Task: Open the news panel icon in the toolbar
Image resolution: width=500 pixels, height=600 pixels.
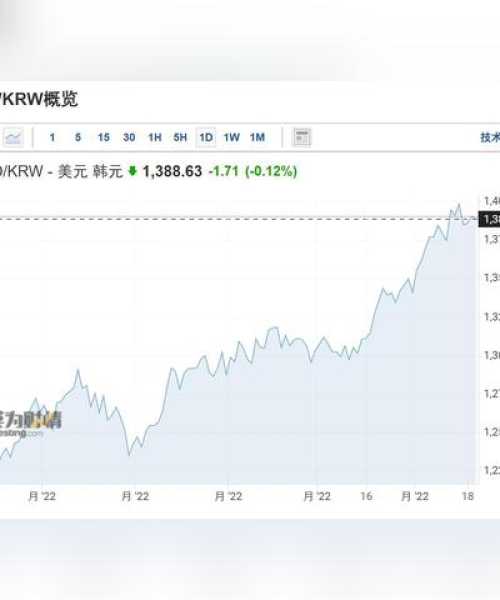Action: coord(301,137)
